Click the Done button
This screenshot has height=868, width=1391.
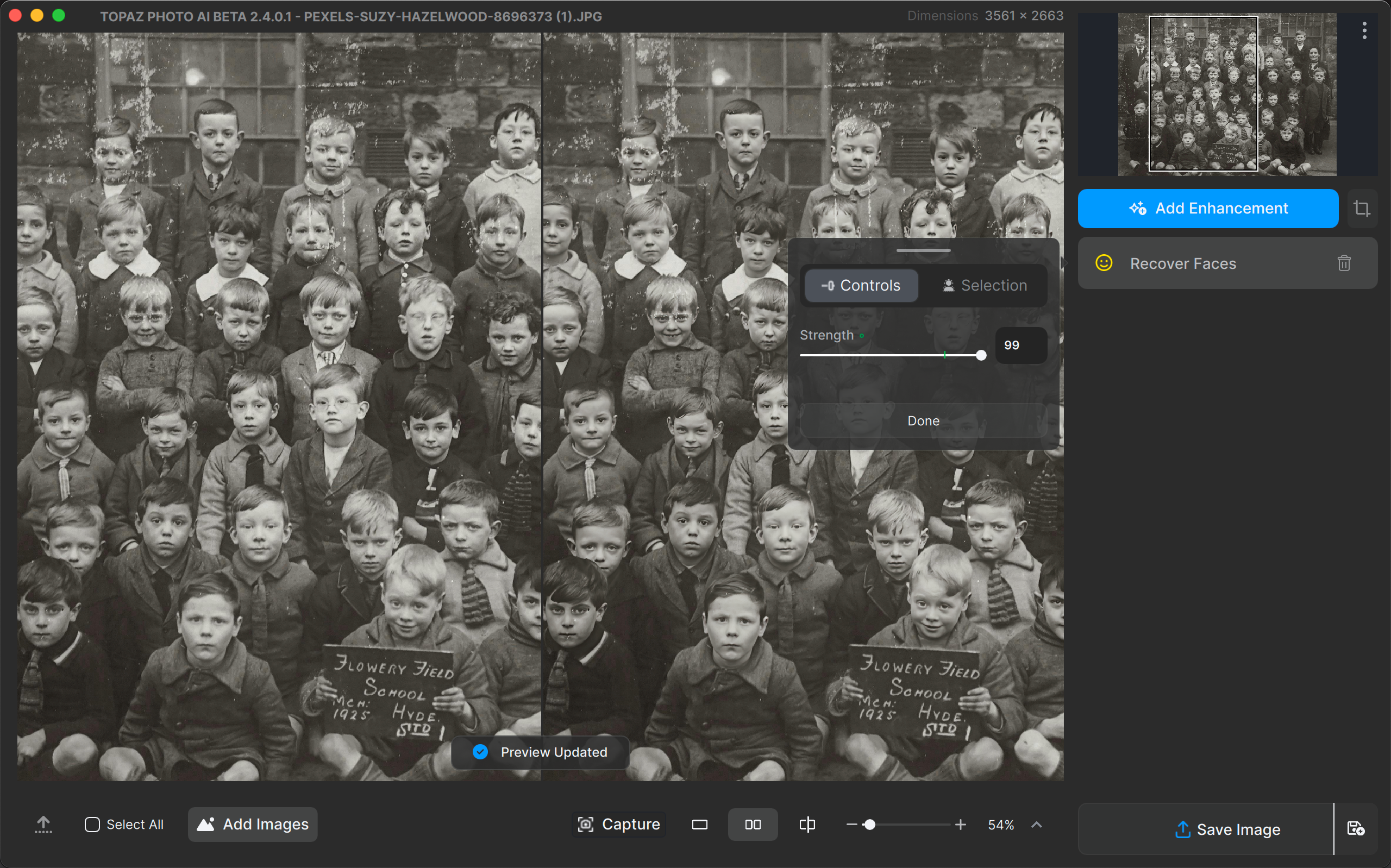coord(923,421)
